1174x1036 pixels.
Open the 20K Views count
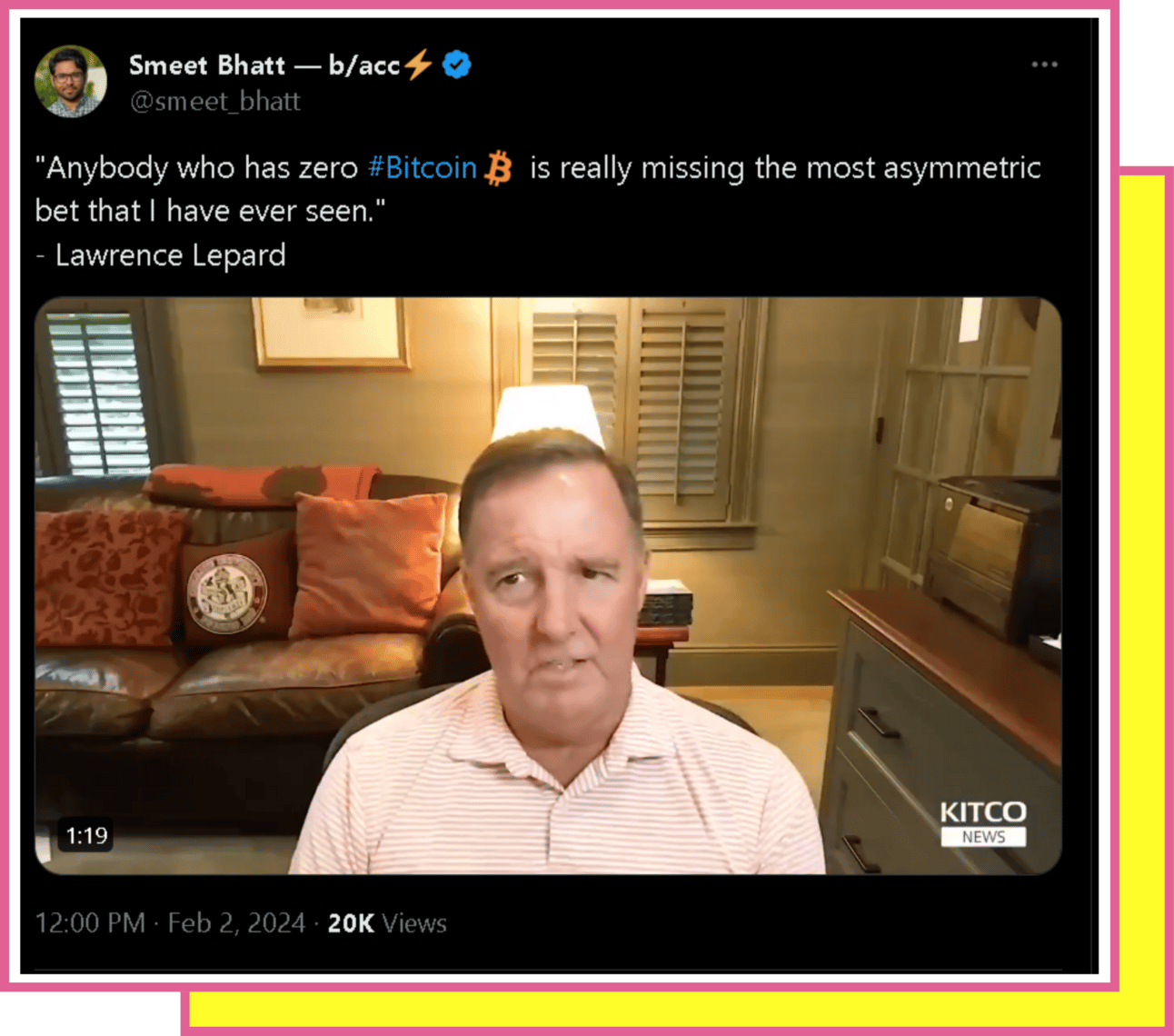387,923
